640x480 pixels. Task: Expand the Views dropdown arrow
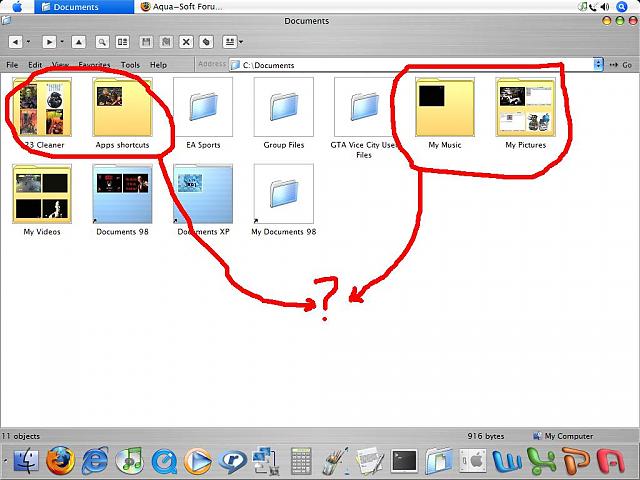pyautogui.click(x=241, y=42)
